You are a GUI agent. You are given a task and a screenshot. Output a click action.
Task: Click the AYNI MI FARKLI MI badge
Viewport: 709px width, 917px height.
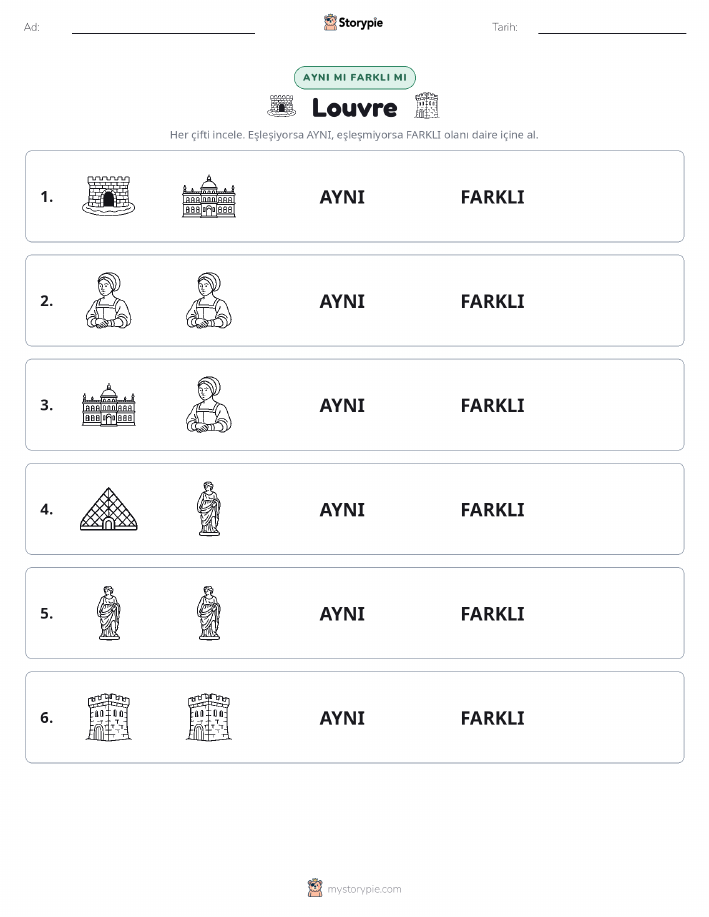coord(354,77)
